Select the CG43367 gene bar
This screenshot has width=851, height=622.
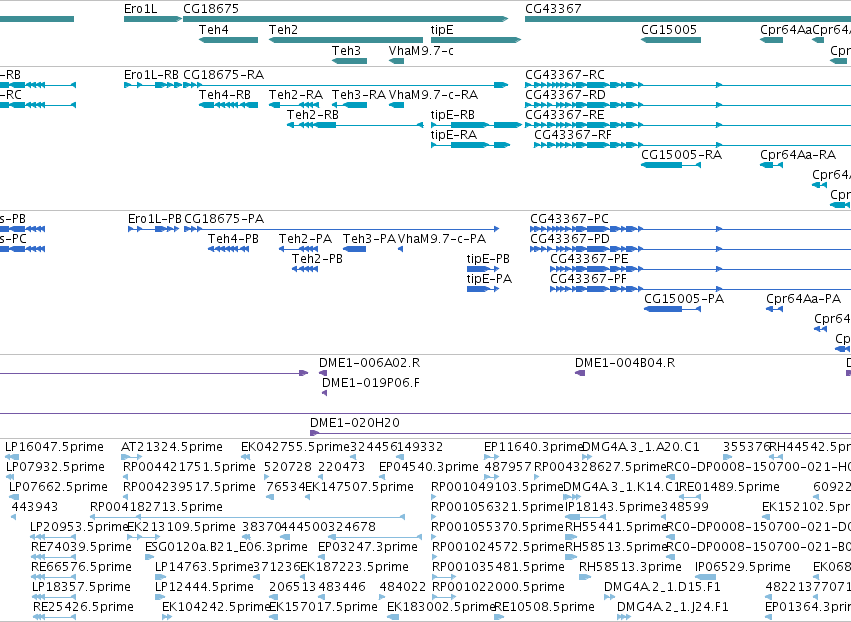pos(688,19)
